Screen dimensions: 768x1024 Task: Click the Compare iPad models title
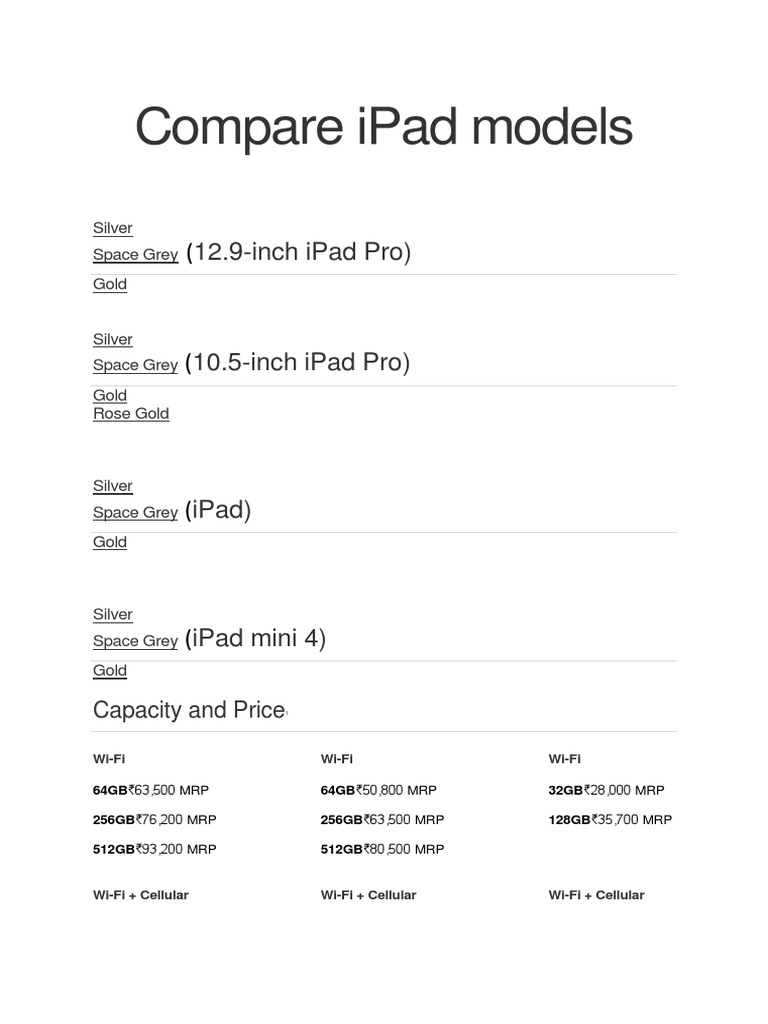click(384, 128)
